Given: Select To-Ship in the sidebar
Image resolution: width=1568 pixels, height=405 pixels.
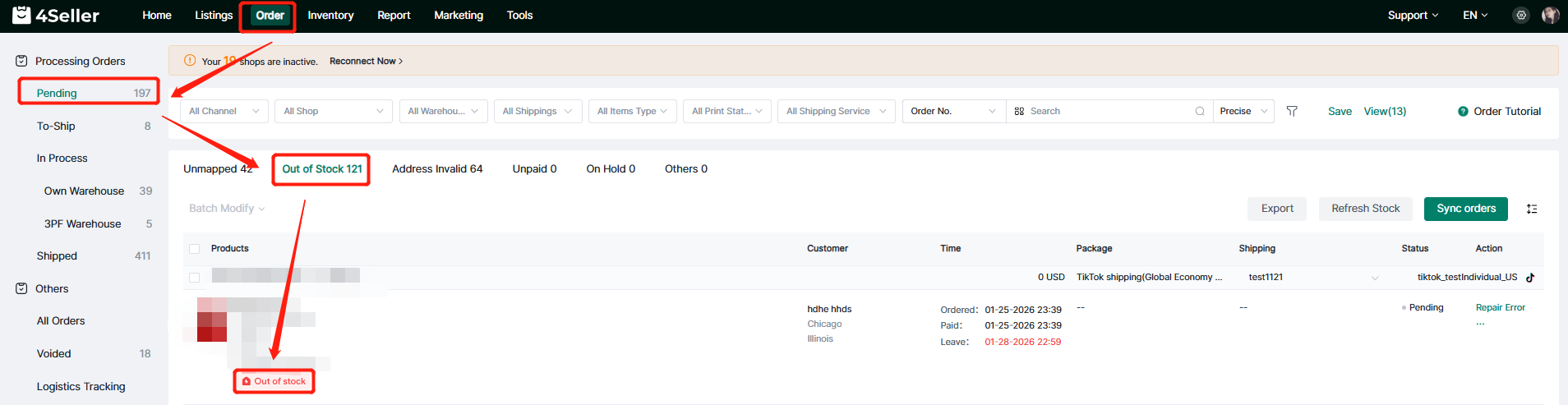Looking at the screenshot, I should pos(56,126).
